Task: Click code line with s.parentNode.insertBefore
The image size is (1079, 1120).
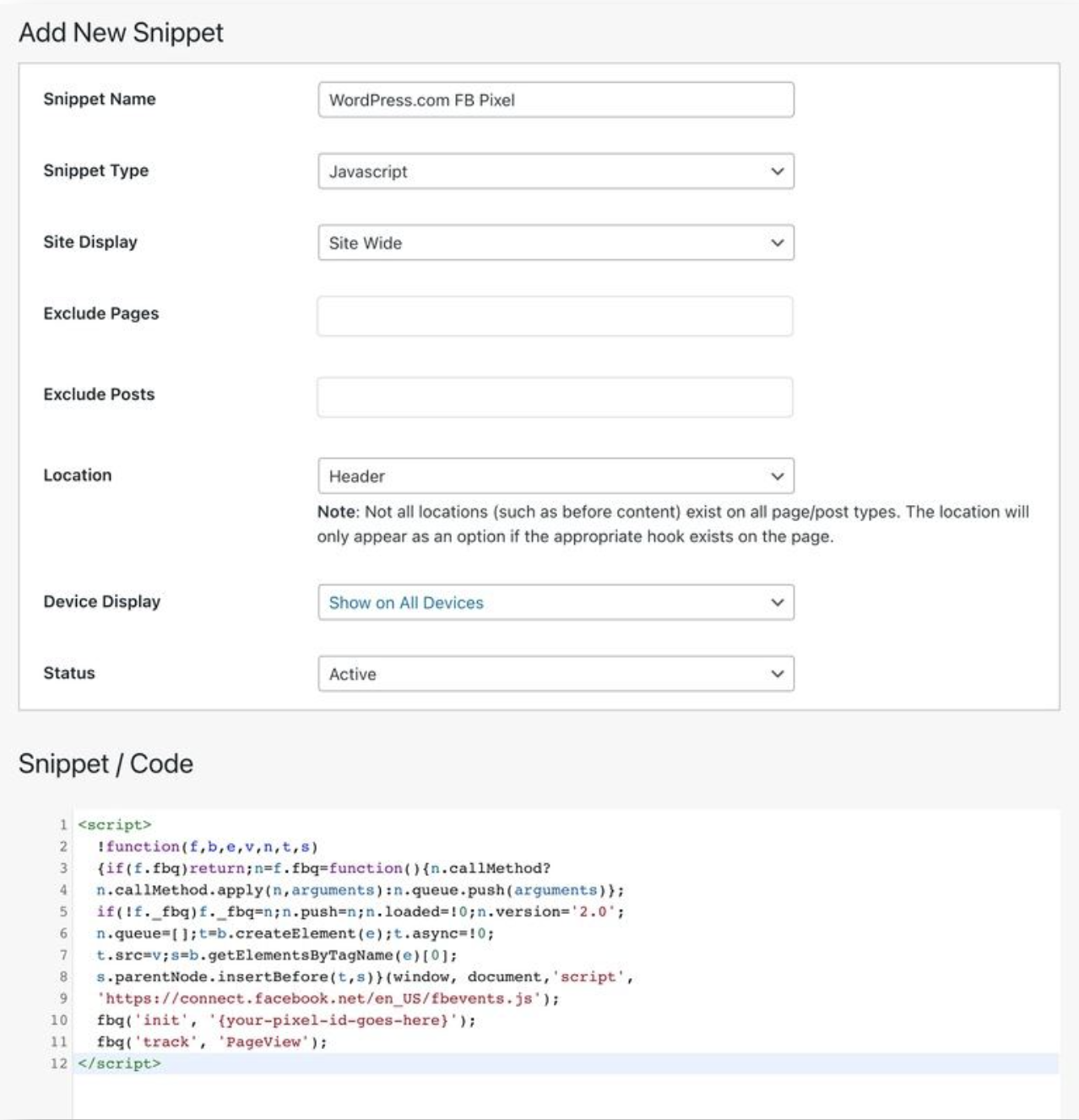Action: [365, 976]
